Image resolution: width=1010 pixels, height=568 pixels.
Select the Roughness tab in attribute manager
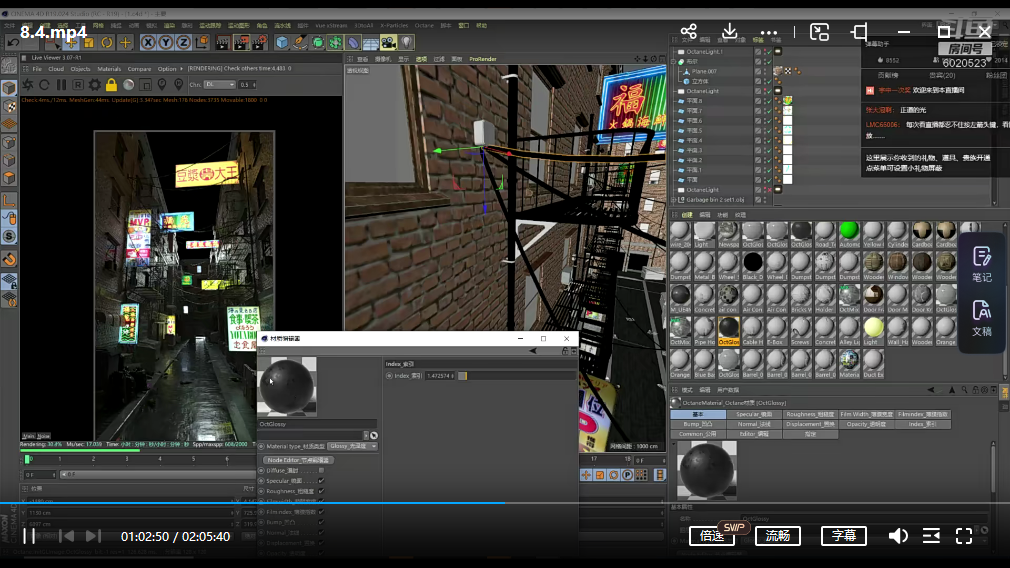(810, 414)
